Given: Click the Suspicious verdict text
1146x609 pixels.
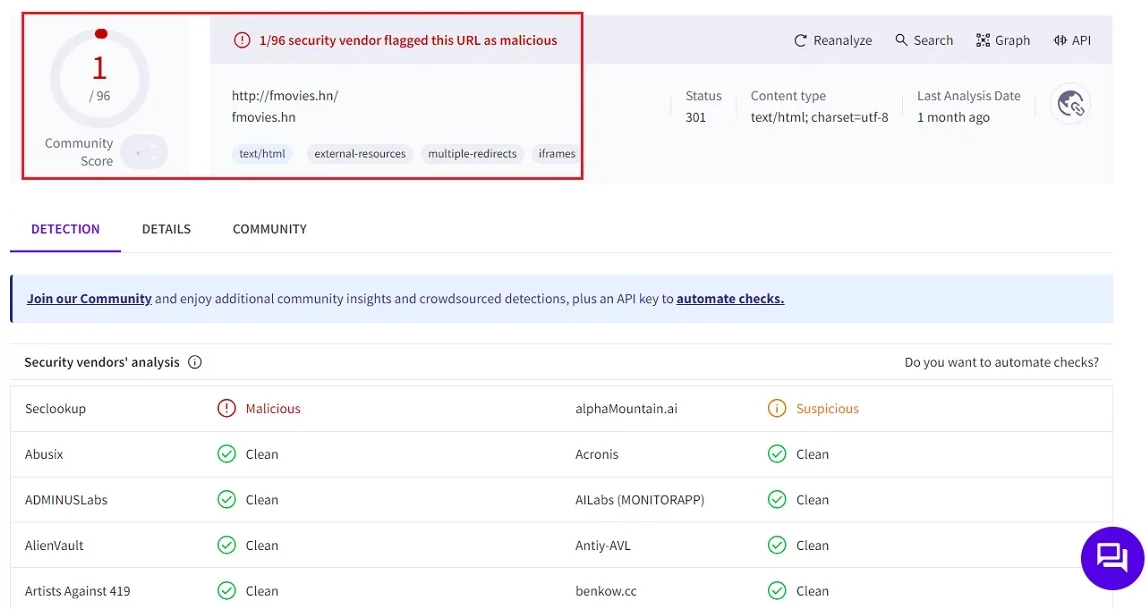Looking at the screenshot, I should pyautogui.click(x=827, y=408).
